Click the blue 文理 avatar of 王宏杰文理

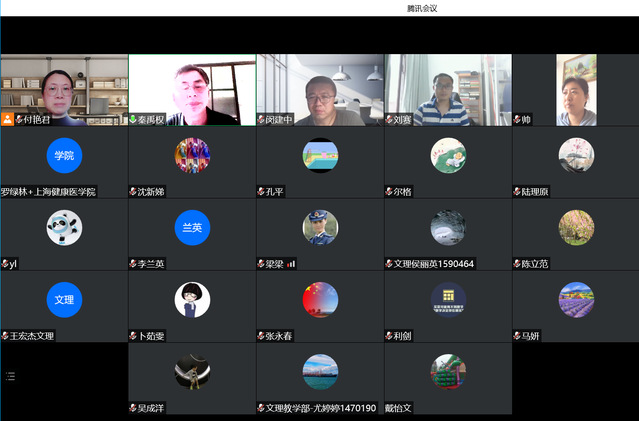point(64,299)
